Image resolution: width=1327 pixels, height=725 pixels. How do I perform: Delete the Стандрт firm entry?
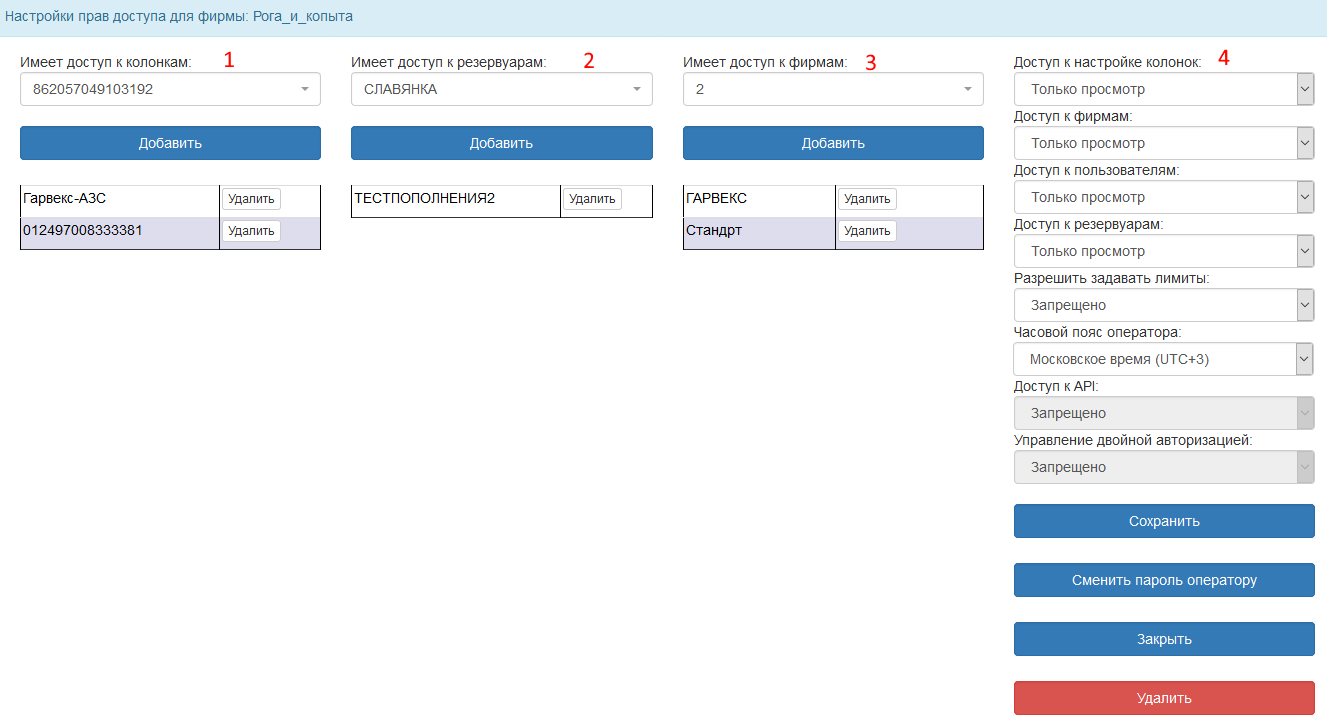pyautogui.click(x=867, y=231)
